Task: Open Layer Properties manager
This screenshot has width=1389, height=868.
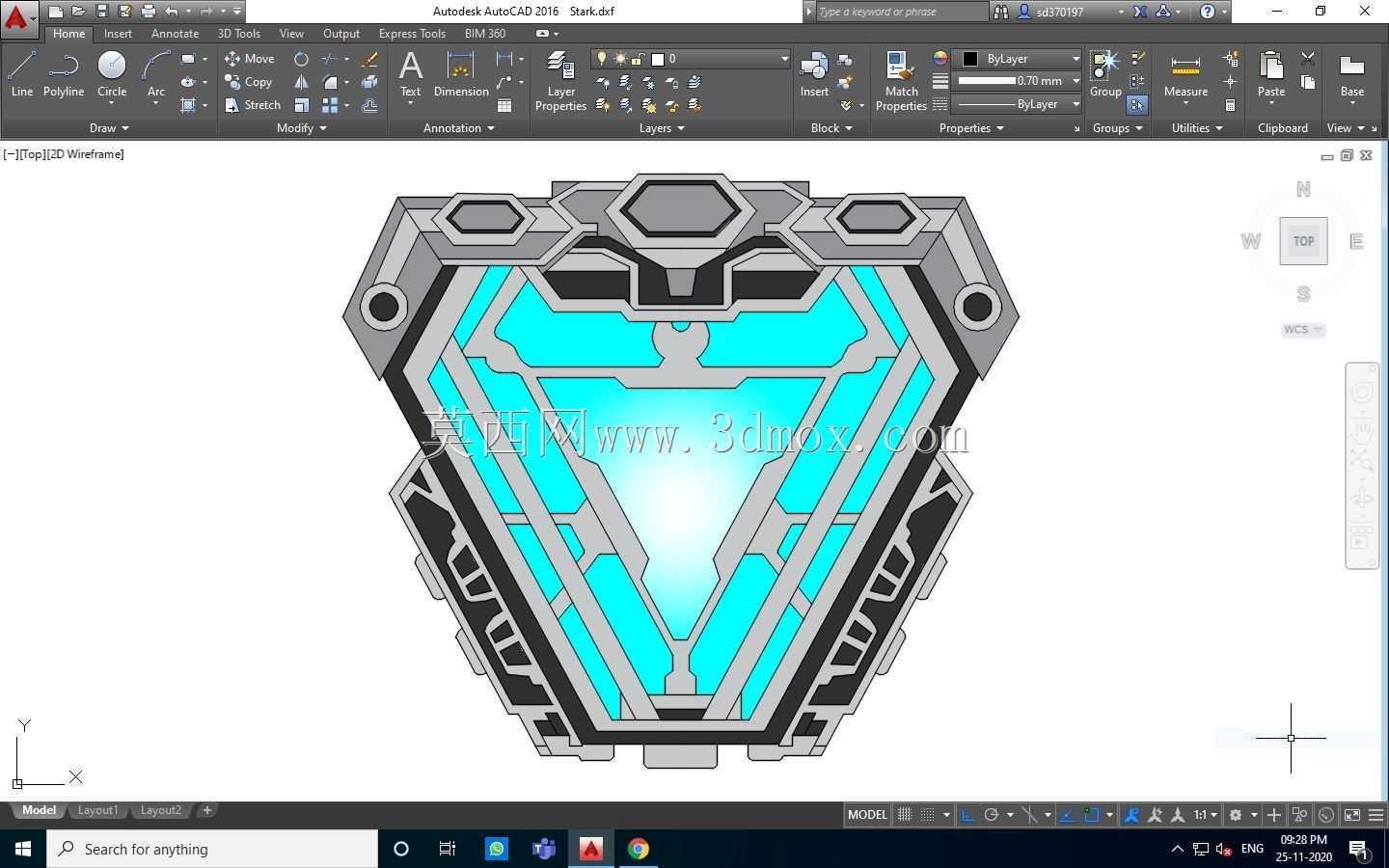Action: [560, 82]
